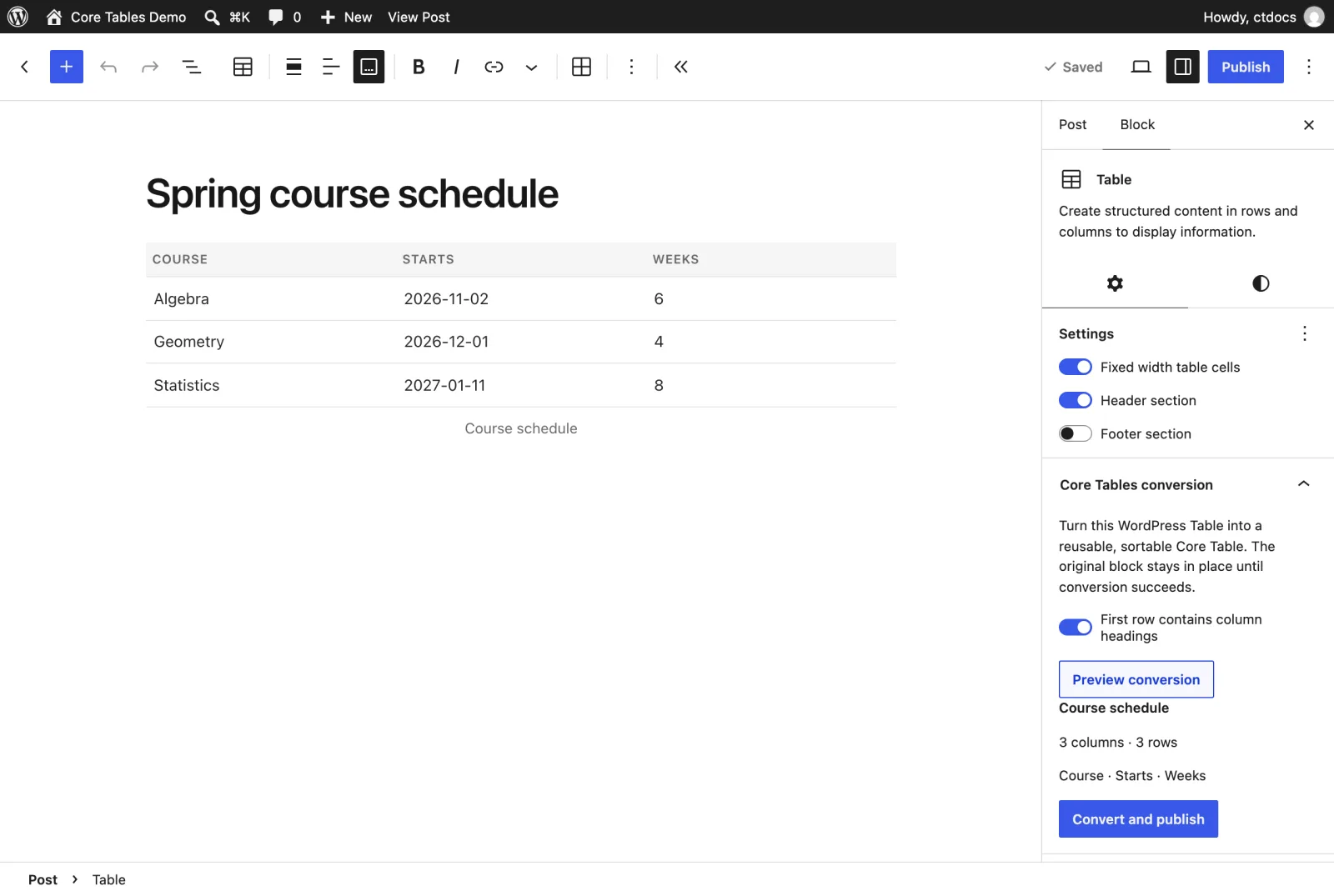
Task: Apply bold formatting
Action: coord(419,67)
